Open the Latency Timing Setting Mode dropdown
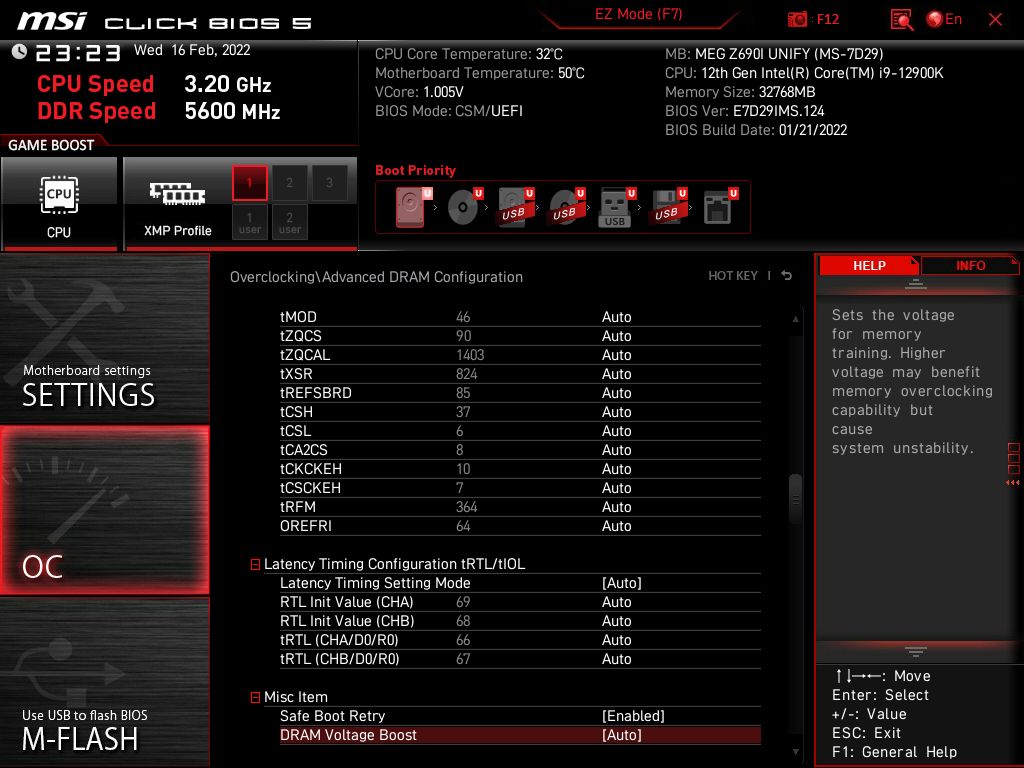The height and width of the screenshot is (768, 1024). [x=622, y=583]
